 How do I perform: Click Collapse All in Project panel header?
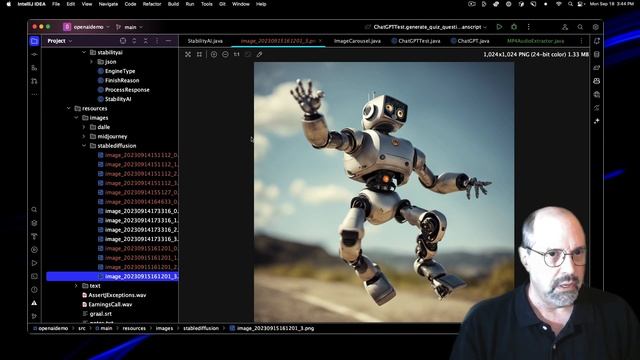(146, 41)
